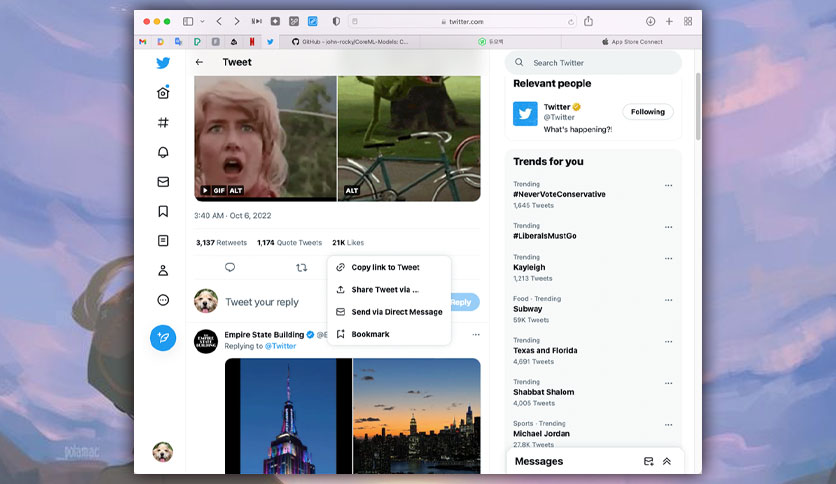
Task: Click the Twitter bird logo in sidebar
Action: pyautogui.click(x=163, y=63)
